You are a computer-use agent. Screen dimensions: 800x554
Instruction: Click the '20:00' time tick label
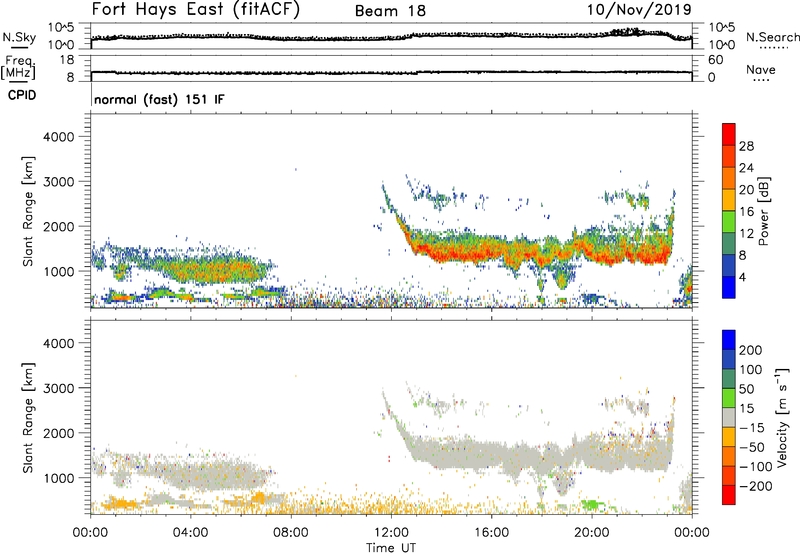coord(592,533)
